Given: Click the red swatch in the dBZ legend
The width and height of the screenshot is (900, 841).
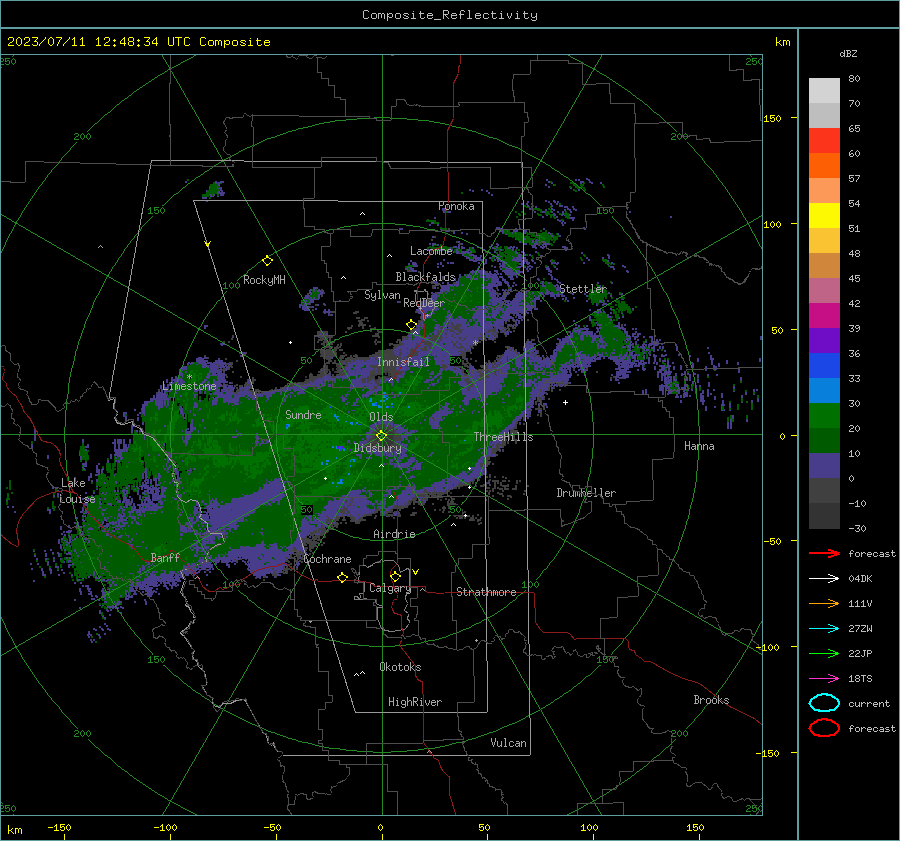Looking at the screenshot, I should 824,140.
